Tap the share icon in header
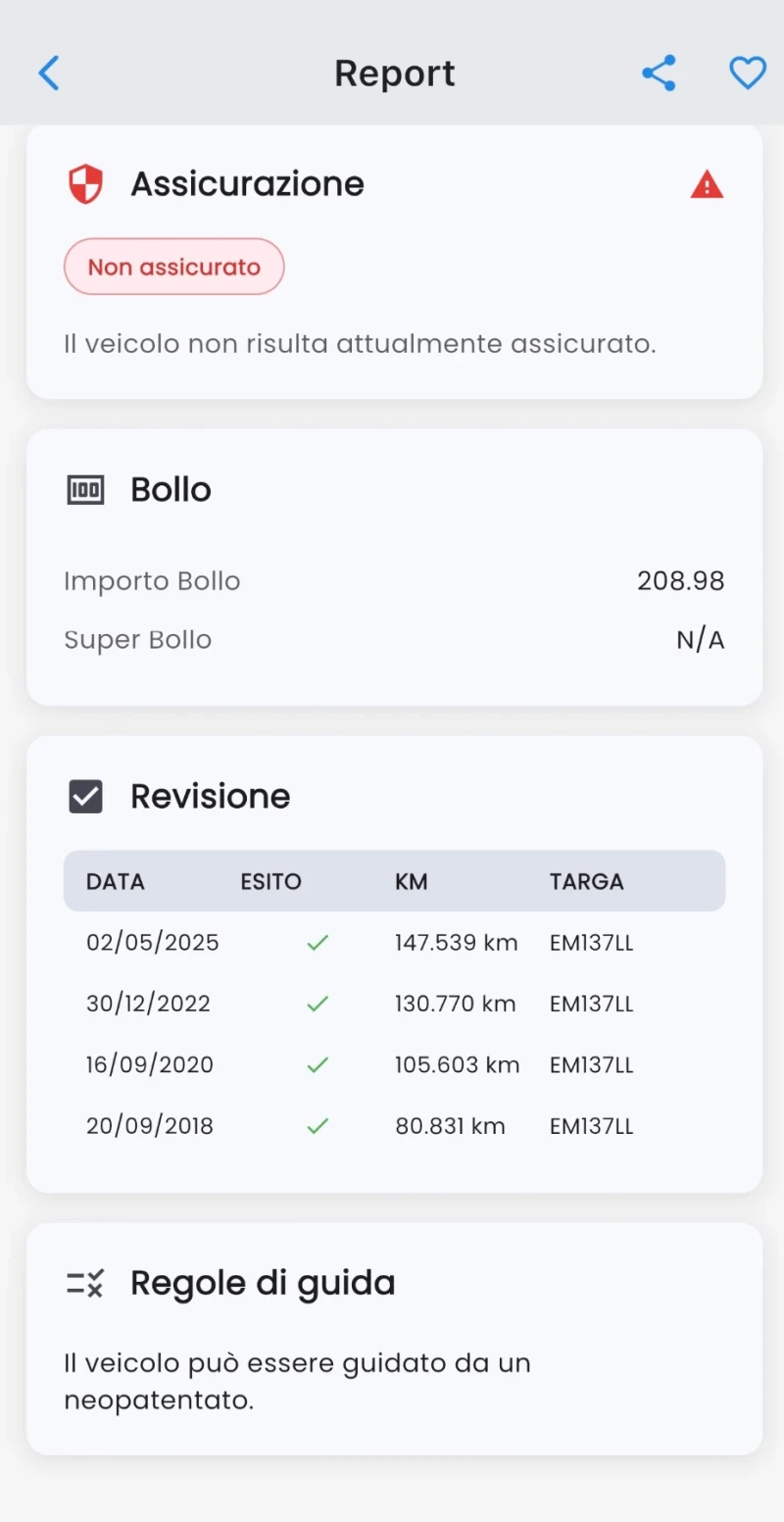Viewport: 784px width, 1522px height. click(x=659, y=74)
